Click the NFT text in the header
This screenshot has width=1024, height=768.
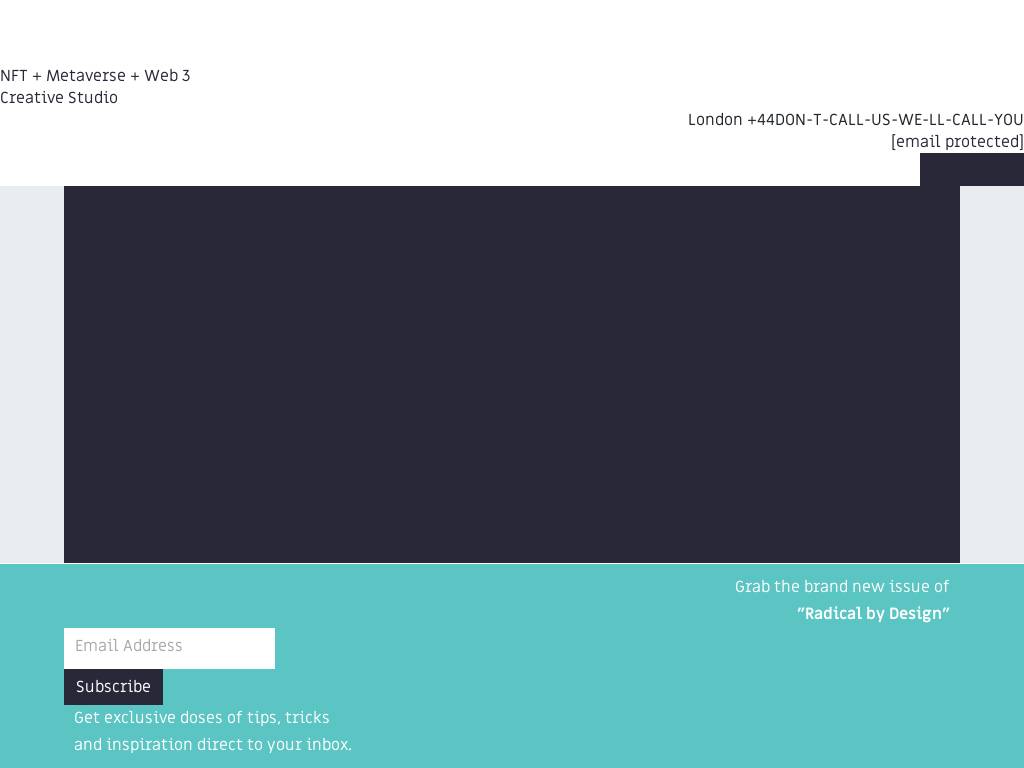pyautogui.click(x=14, y=76)
